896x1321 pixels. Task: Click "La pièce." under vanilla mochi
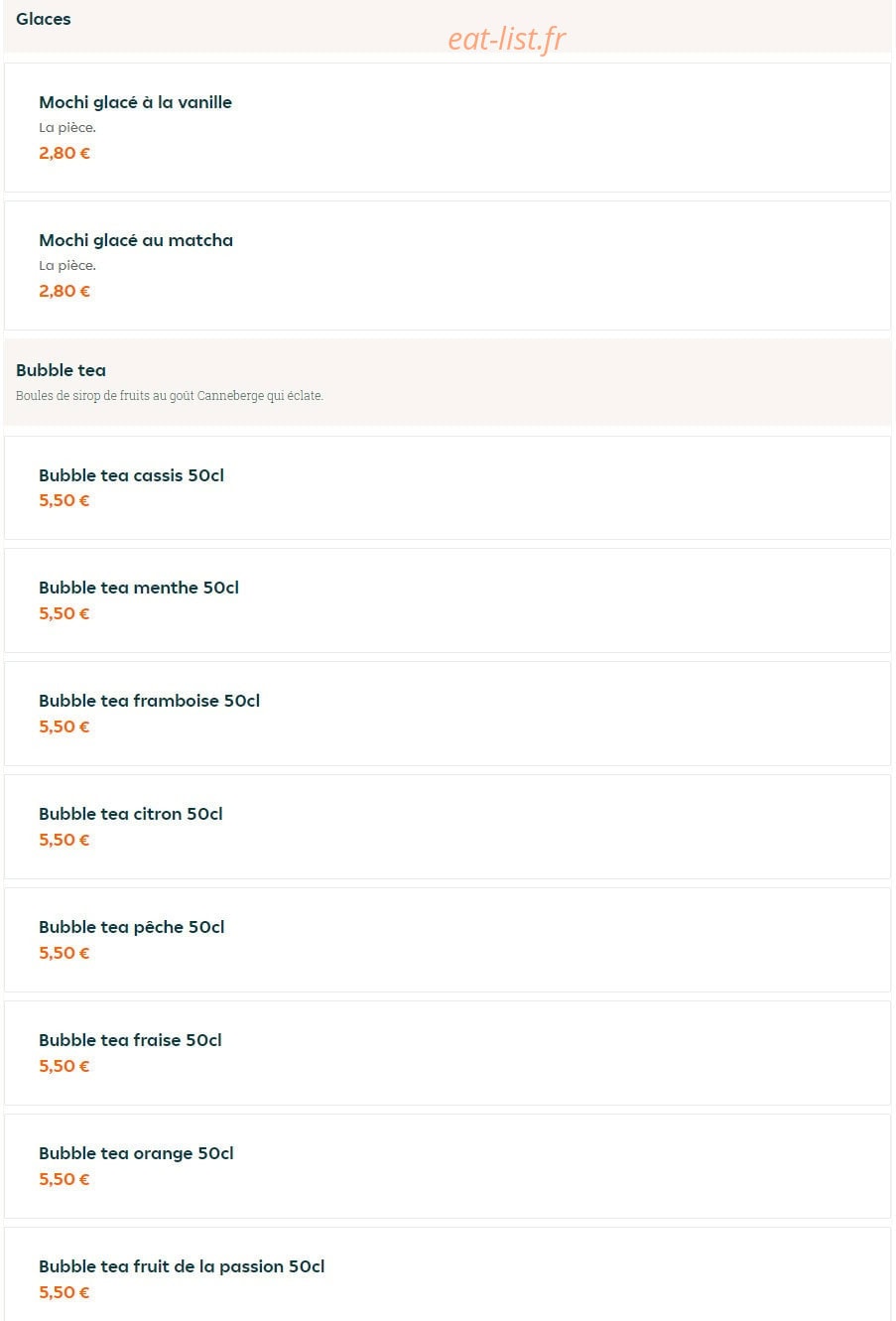coord(67,127)
